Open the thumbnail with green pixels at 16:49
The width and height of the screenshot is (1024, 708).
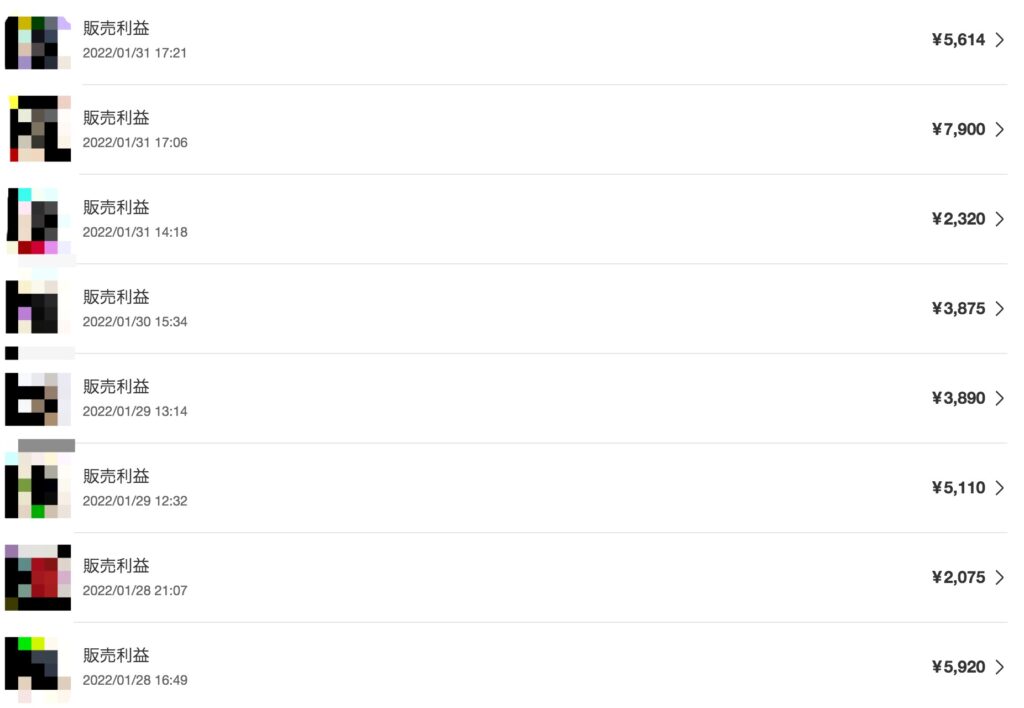[38, 665]
